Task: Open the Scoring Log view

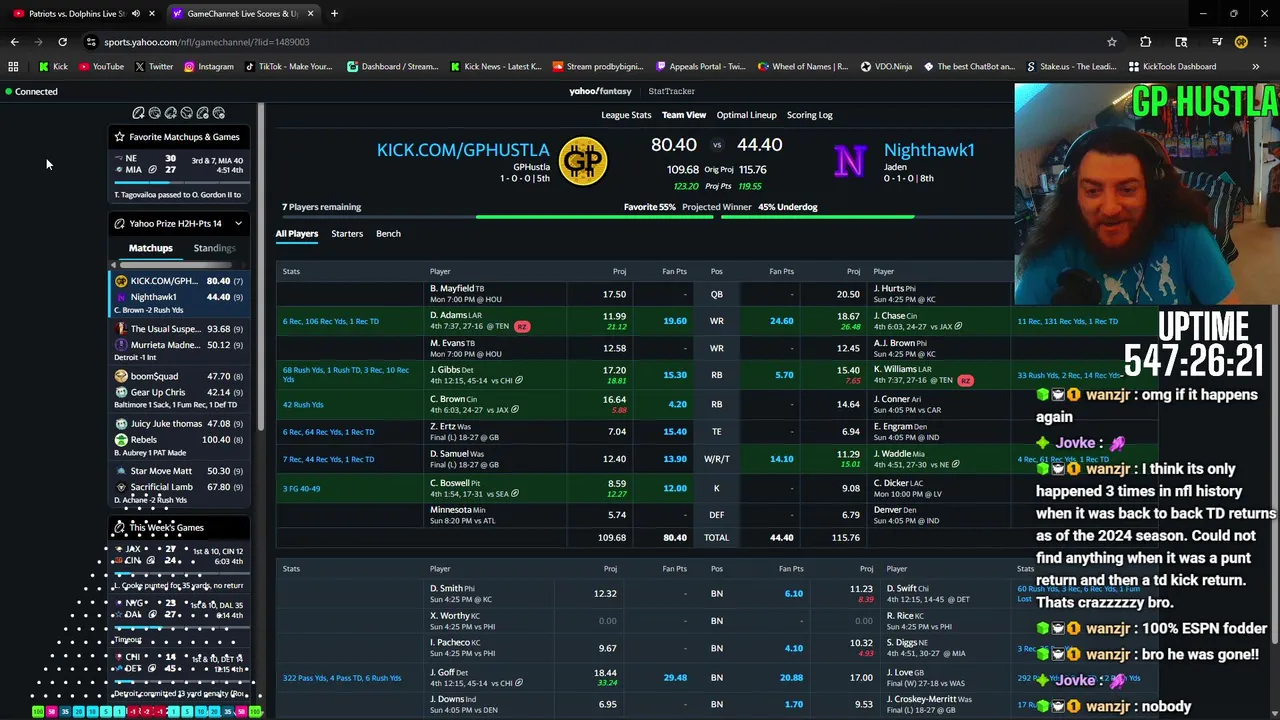Action: [809, 115]
